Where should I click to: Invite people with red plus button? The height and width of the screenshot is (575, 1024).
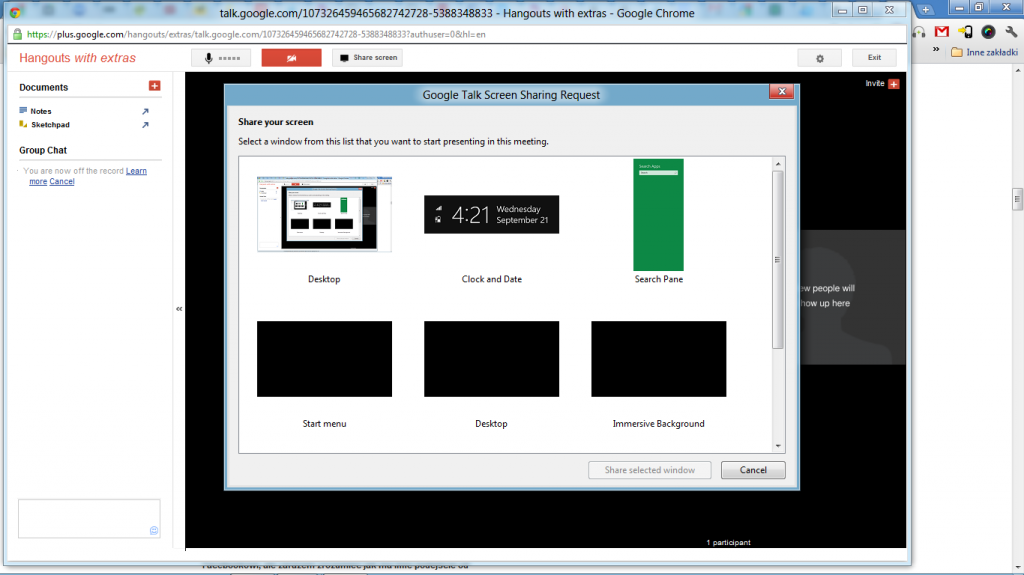click(894, 84)
